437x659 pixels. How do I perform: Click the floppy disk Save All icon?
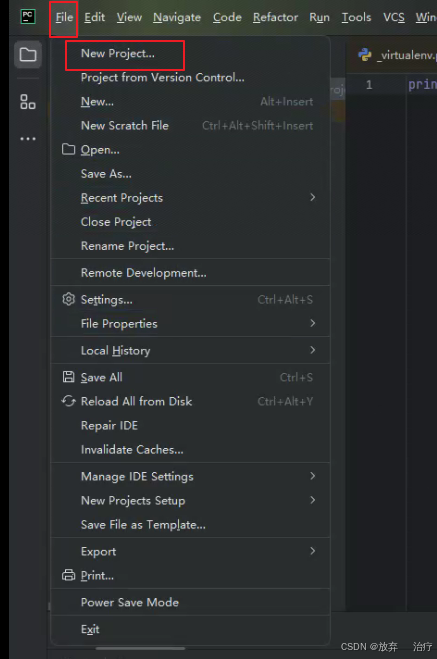click(68, 377)
